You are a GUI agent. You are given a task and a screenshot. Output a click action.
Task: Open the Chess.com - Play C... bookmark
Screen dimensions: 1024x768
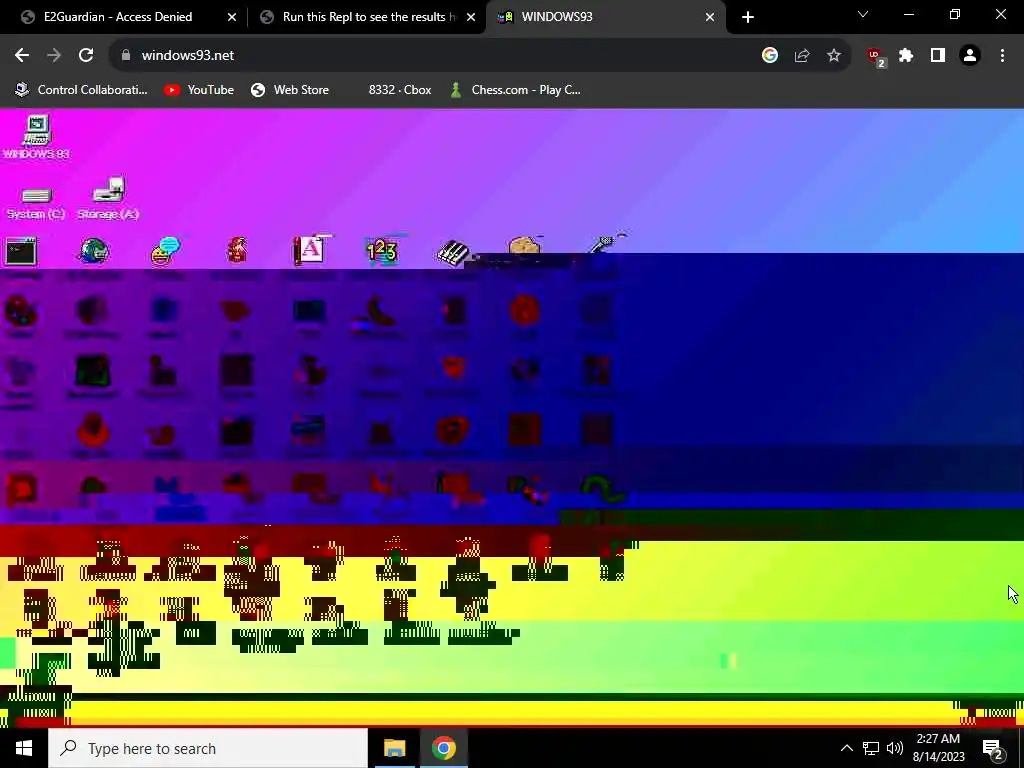click(x=516, y=90)
